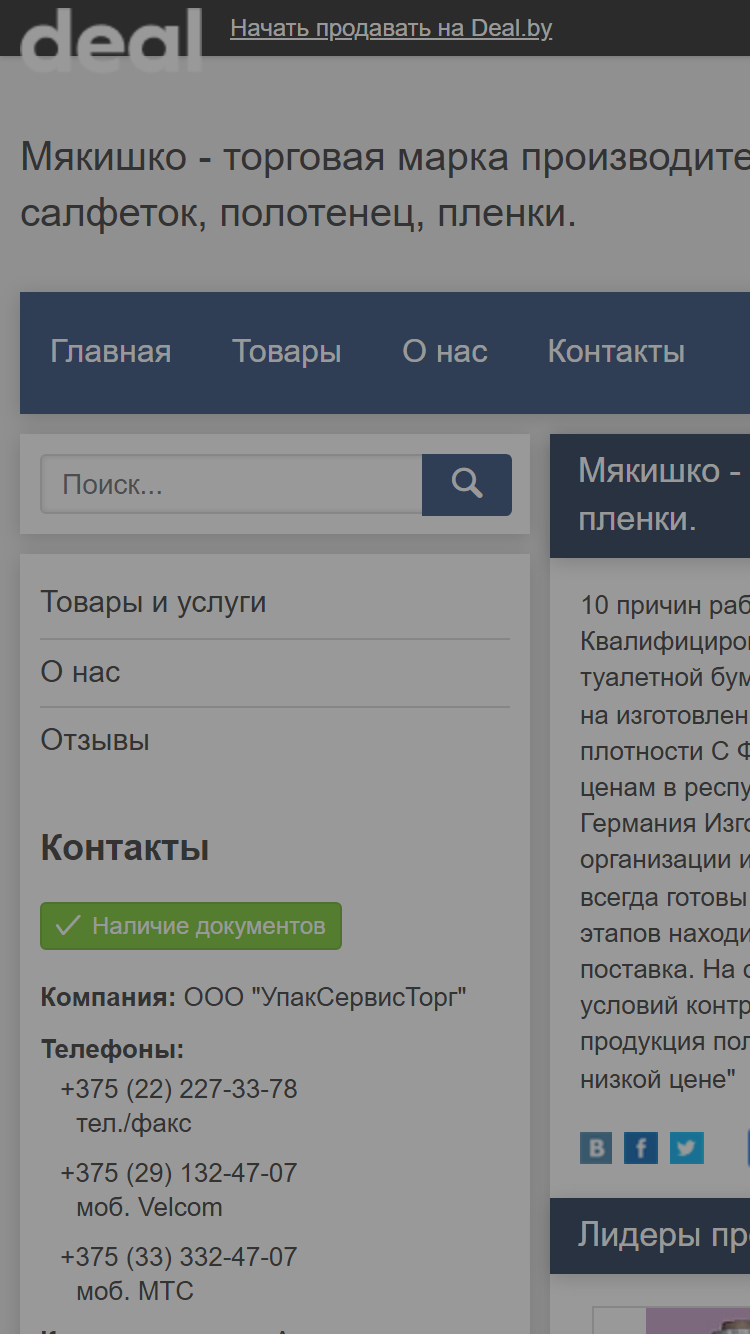
Task: Open the Главная menu item
Action: 111,352
